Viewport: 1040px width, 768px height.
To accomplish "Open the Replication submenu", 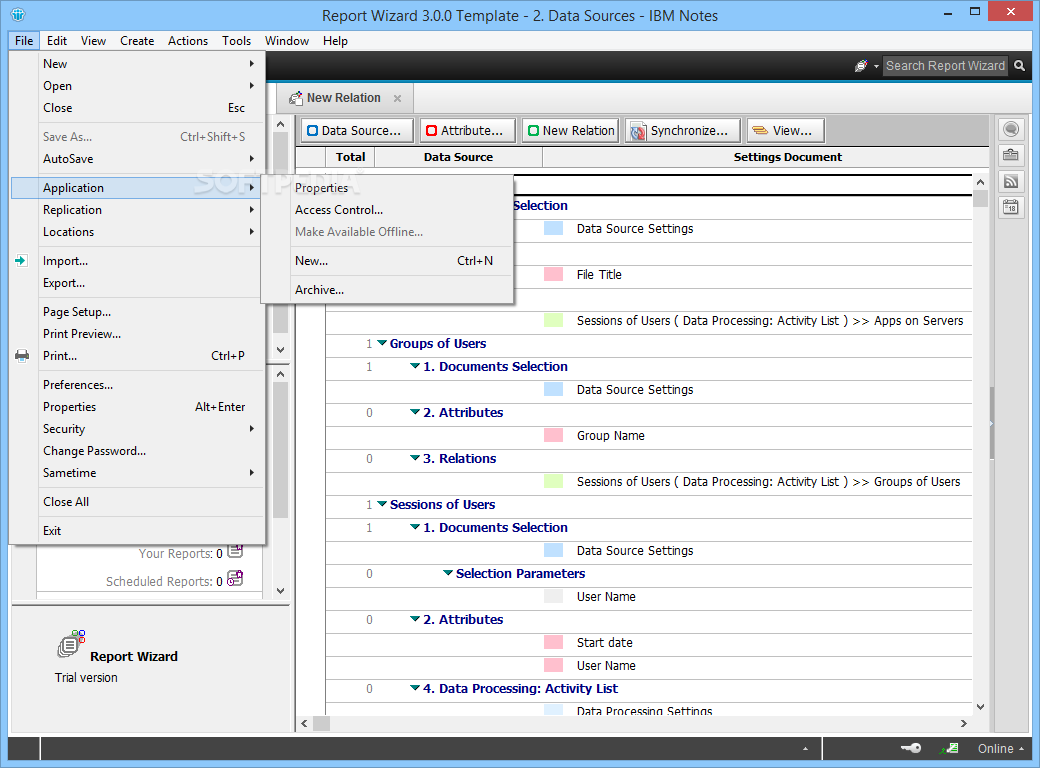I will [138, 210].
